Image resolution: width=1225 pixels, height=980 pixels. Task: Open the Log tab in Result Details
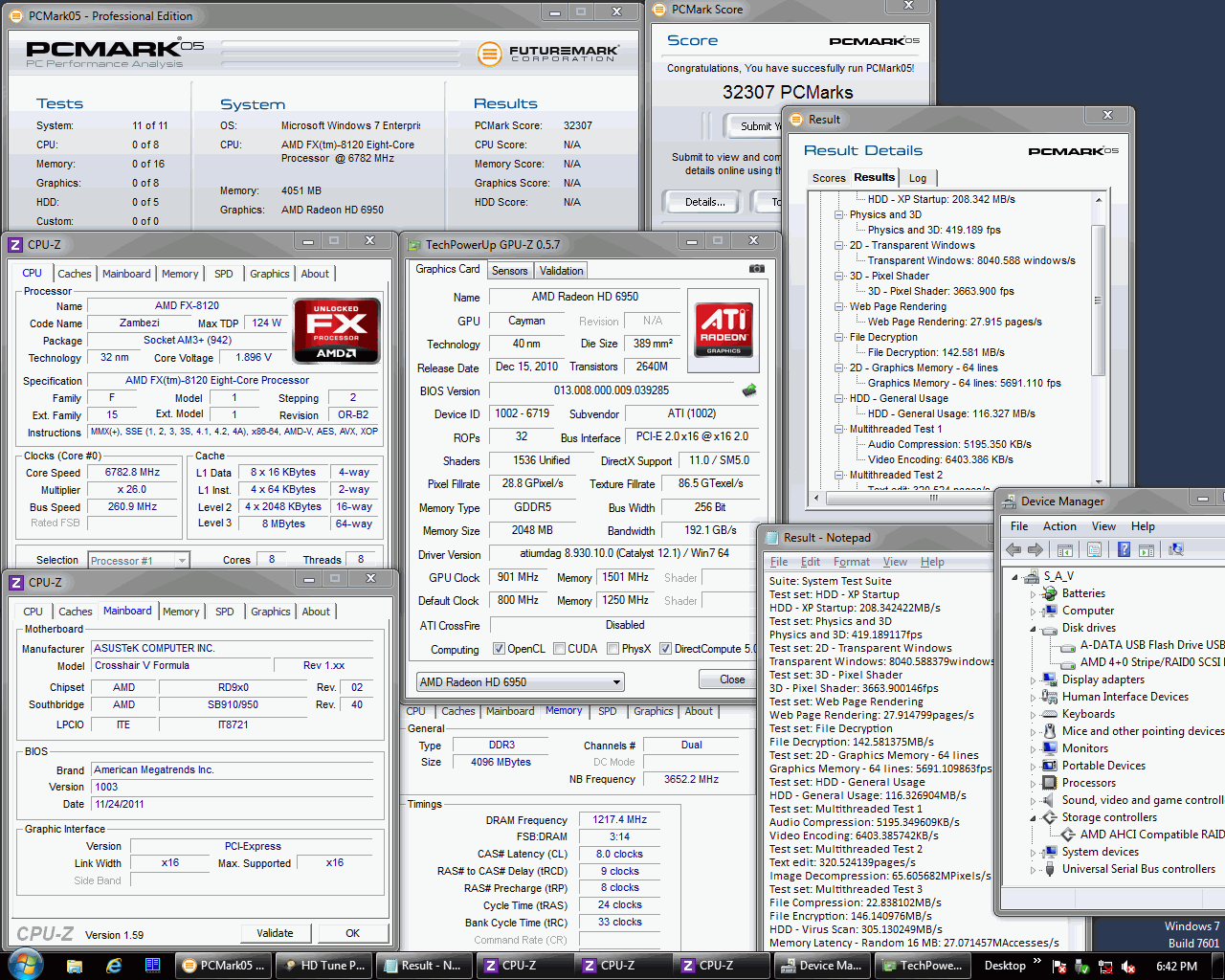click(x=918, y=178)
